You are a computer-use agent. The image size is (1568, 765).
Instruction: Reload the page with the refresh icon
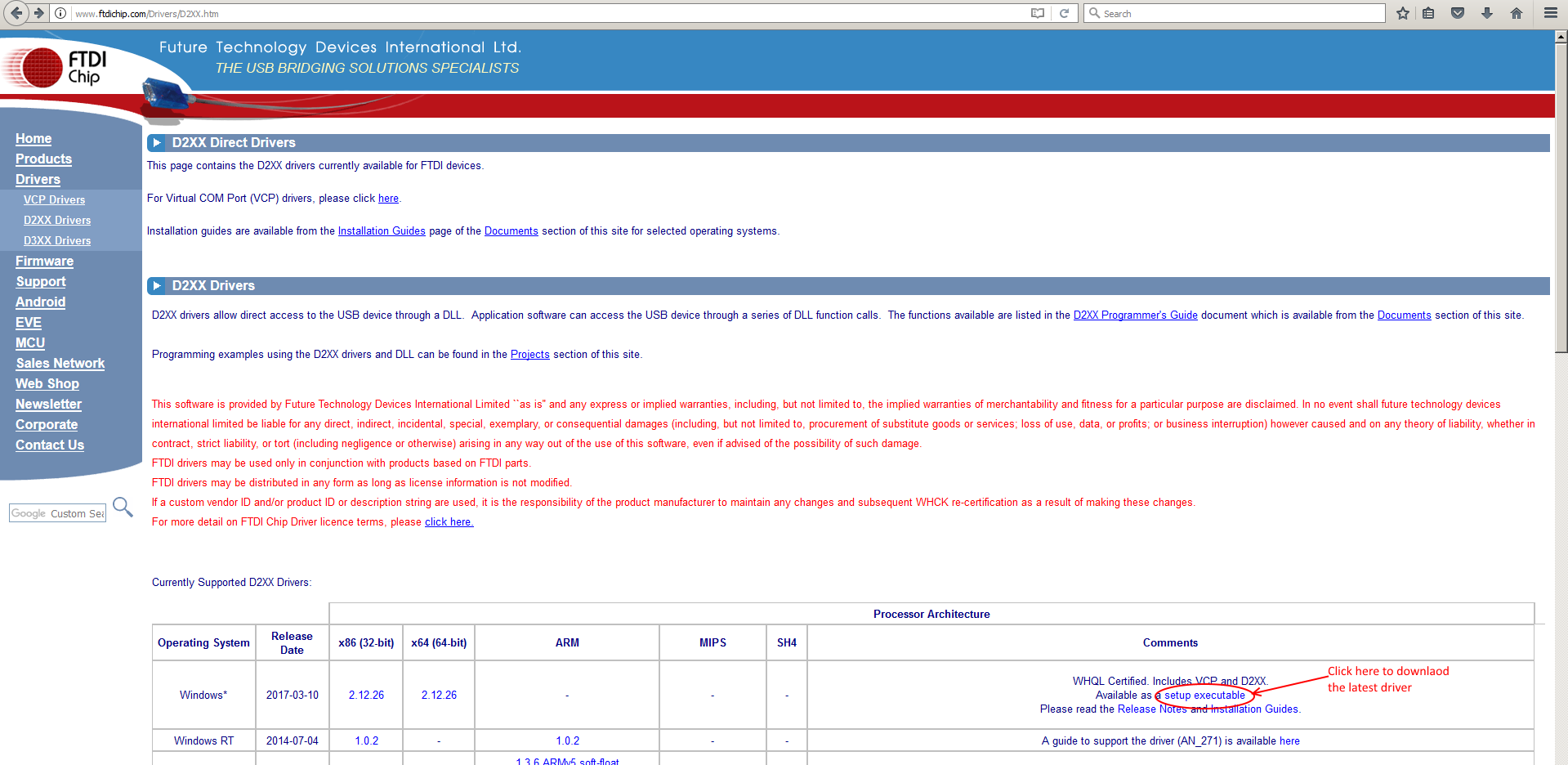pos(1064,13)
